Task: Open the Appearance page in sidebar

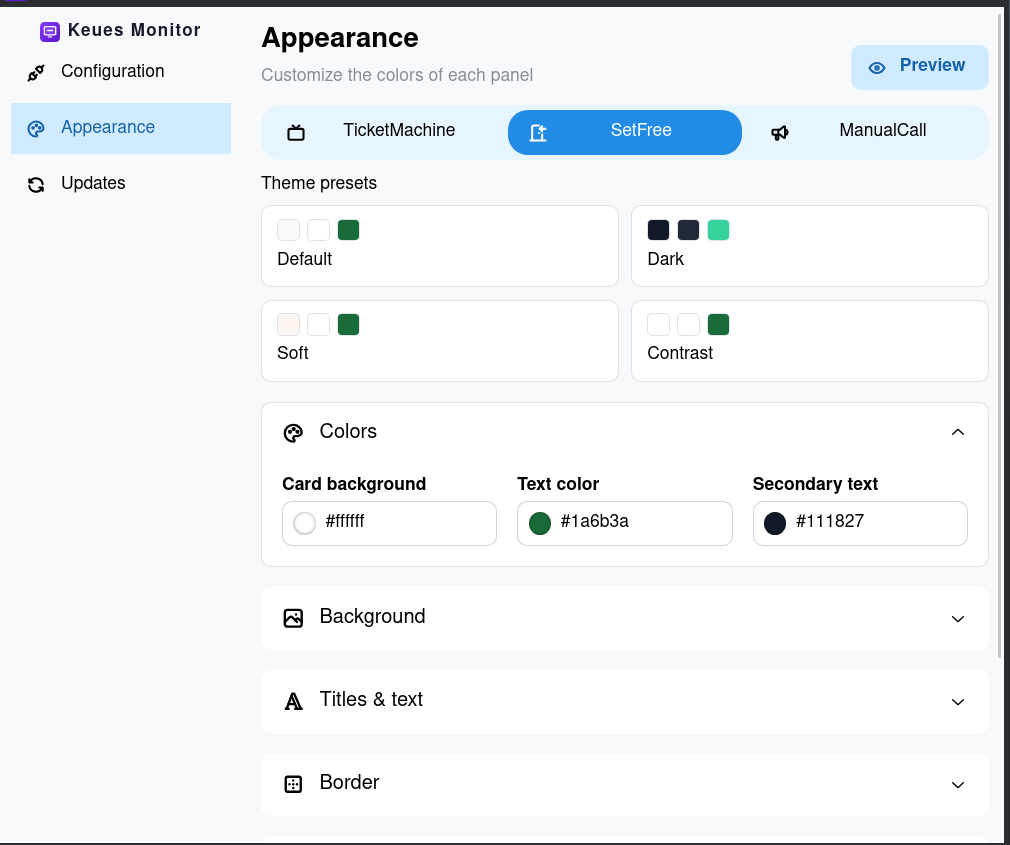Action: coord(121,128)
